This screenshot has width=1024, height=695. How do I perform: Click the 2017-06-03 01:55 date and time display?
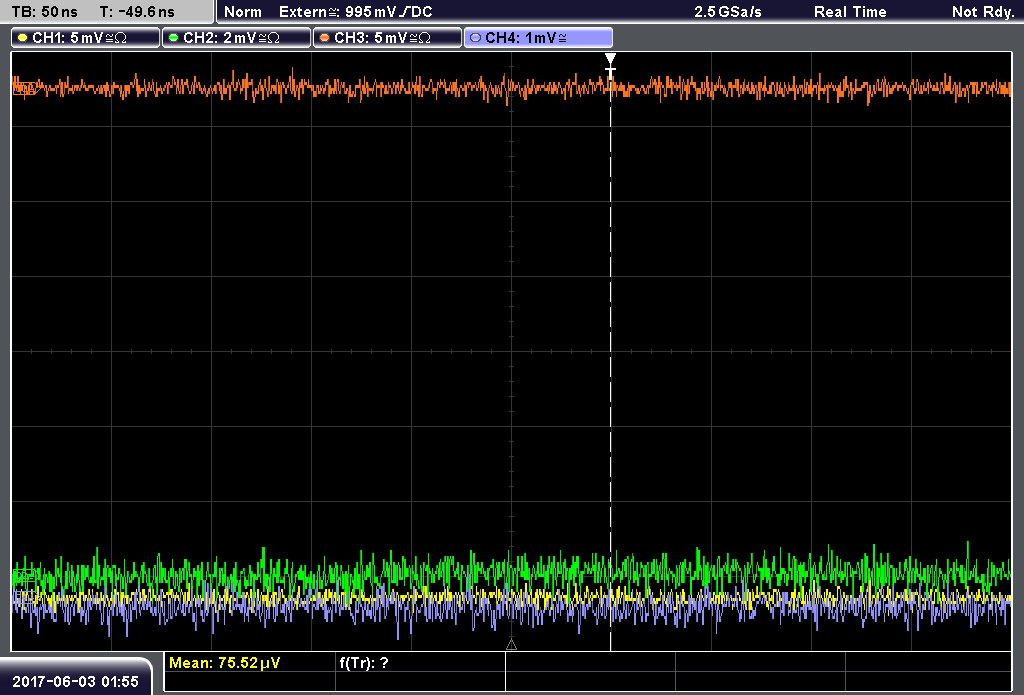(x=76, y=681)
